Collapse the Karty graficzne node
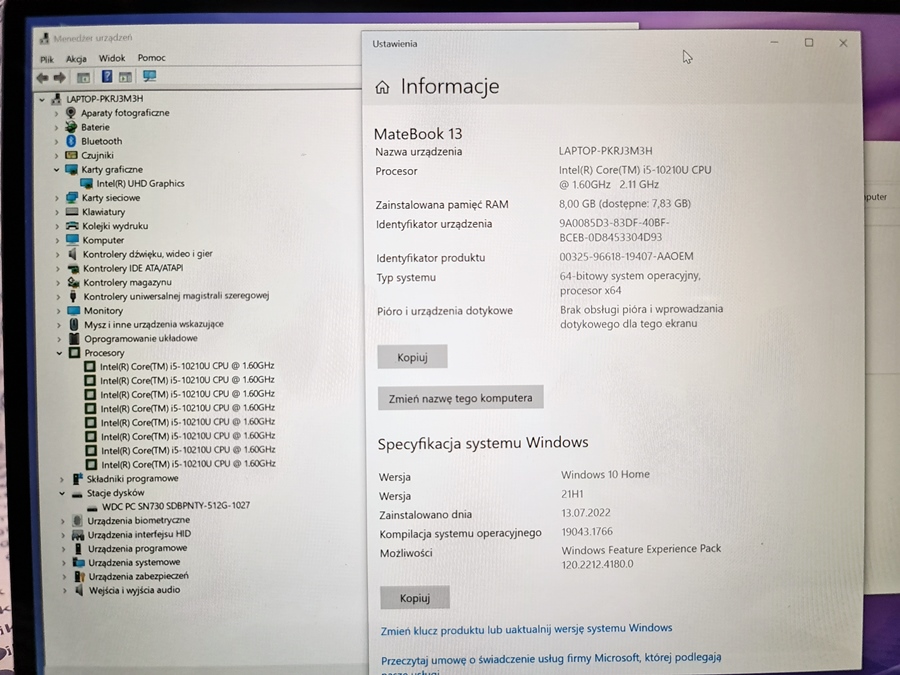Viewport: 900px width, 675px height. click(x=56, y=170)
